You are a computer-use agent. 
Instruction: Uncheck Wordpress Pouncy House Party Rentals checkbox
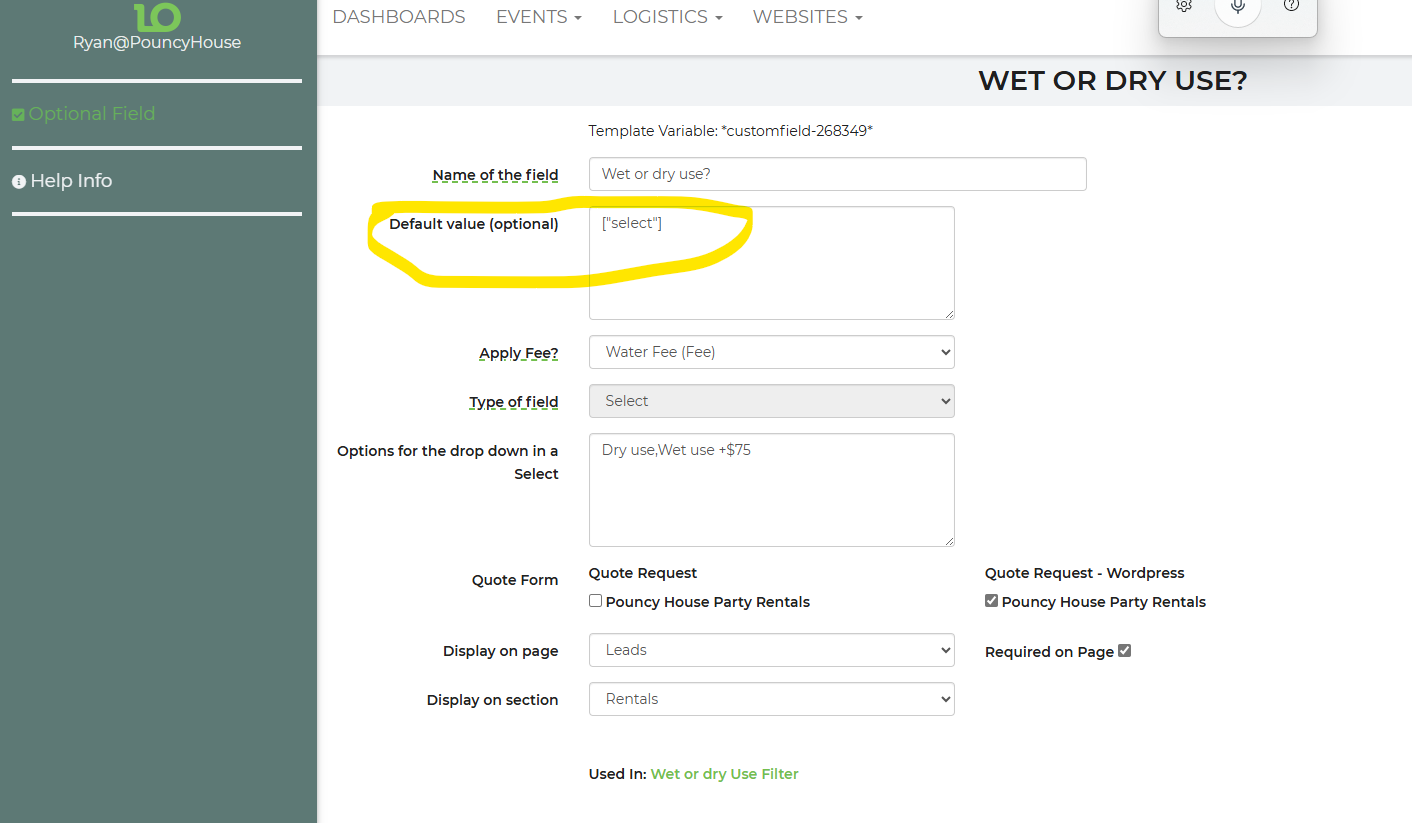991,601
